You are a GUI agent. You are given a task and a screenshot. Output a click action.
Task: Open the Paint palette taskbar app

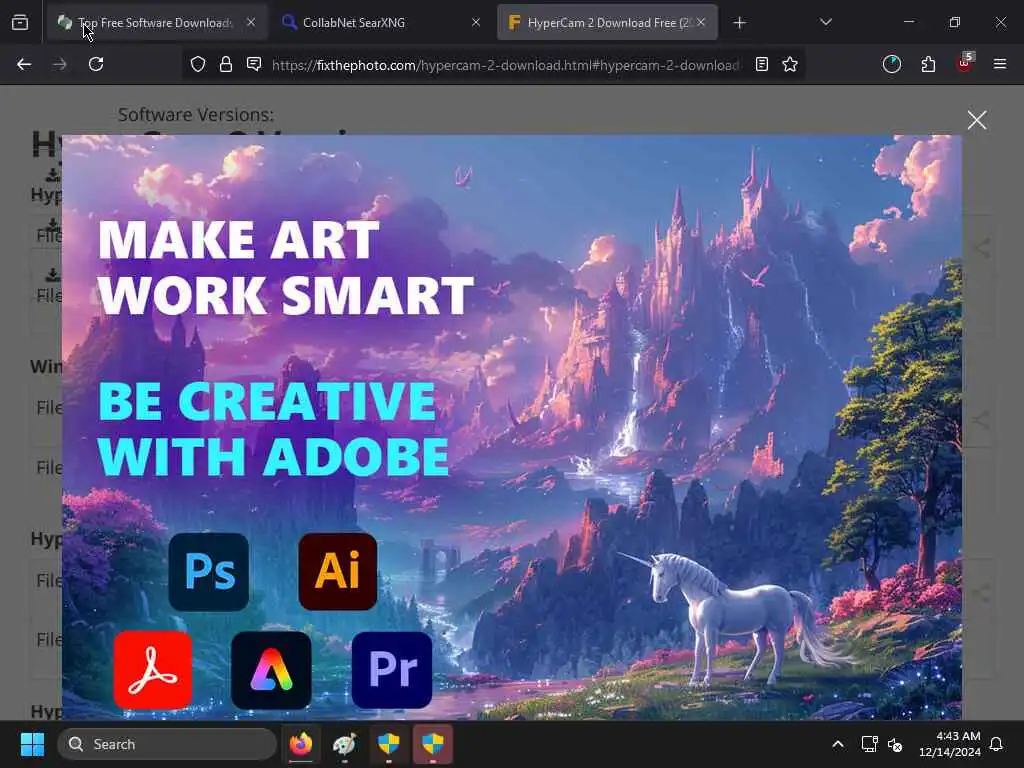(x=344, y=744)
